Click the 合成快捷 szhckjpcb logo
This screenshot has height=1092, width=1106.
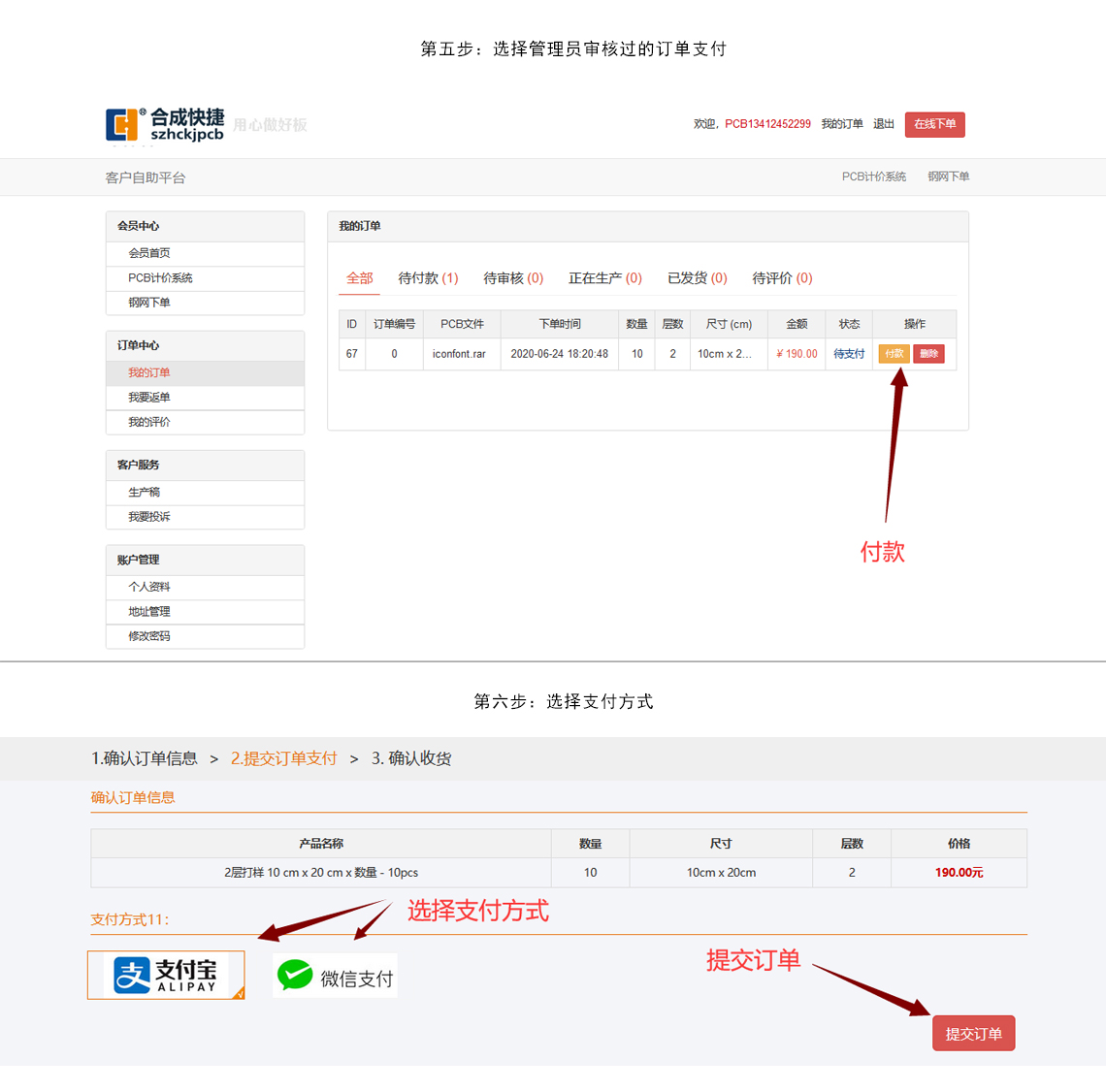tap(165, 125)
